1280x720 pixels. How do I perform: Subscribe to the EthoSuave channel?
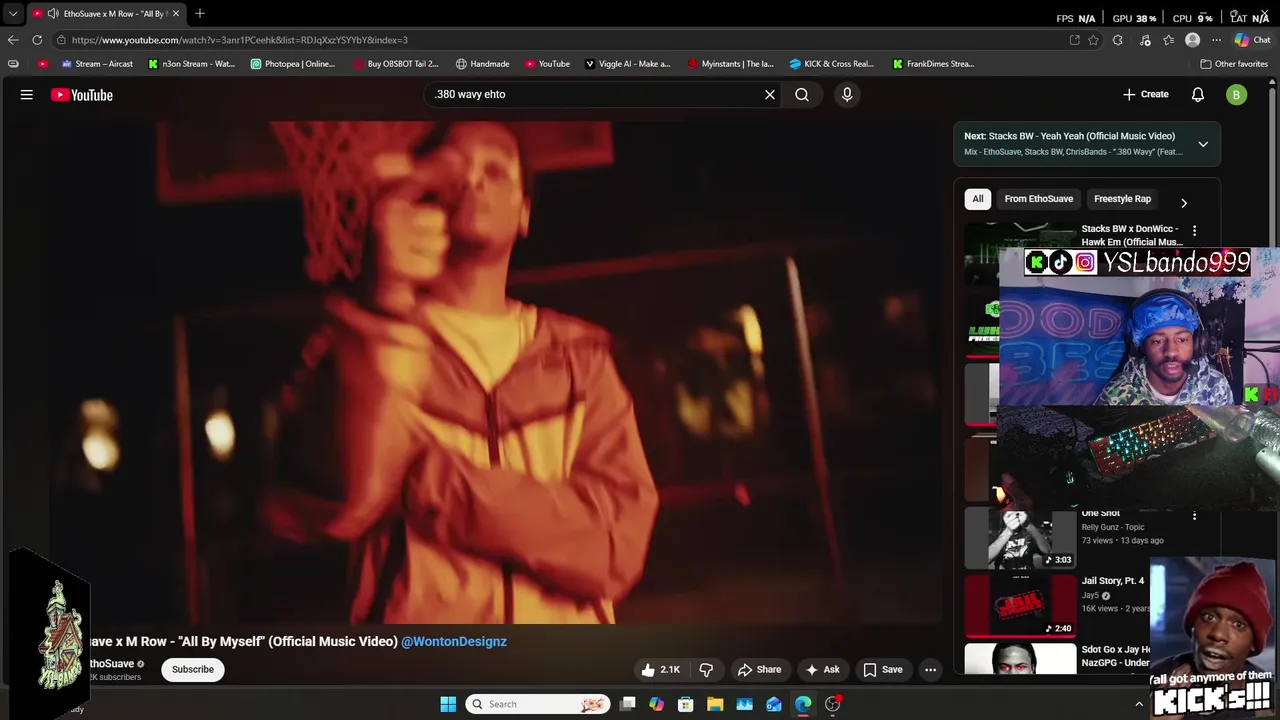[x=193, y=670]
